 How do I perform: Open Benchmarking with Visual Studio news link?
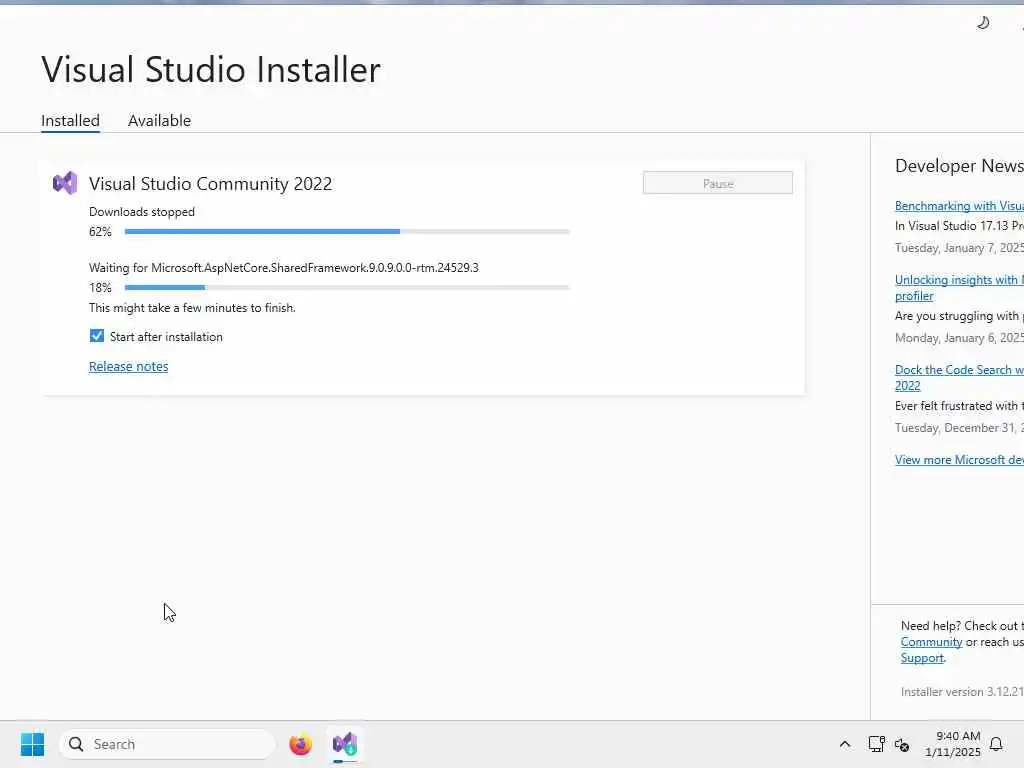pyautogui.click(x=959, y=206)
